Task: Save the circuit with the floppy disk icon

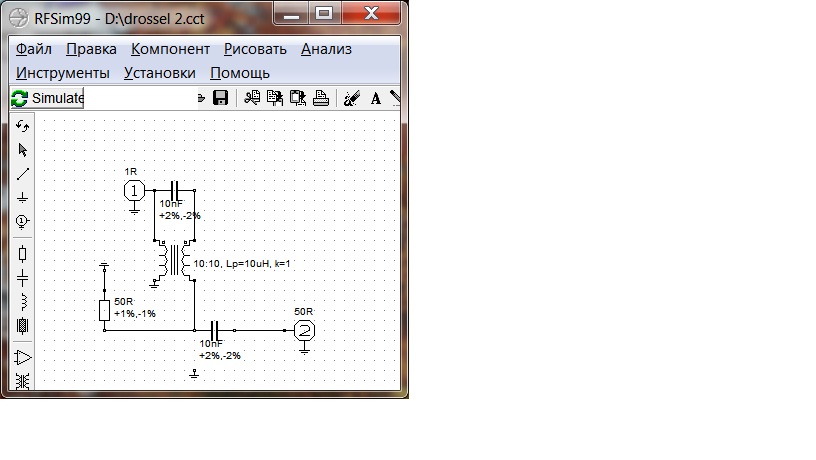Action: [221, 98]
